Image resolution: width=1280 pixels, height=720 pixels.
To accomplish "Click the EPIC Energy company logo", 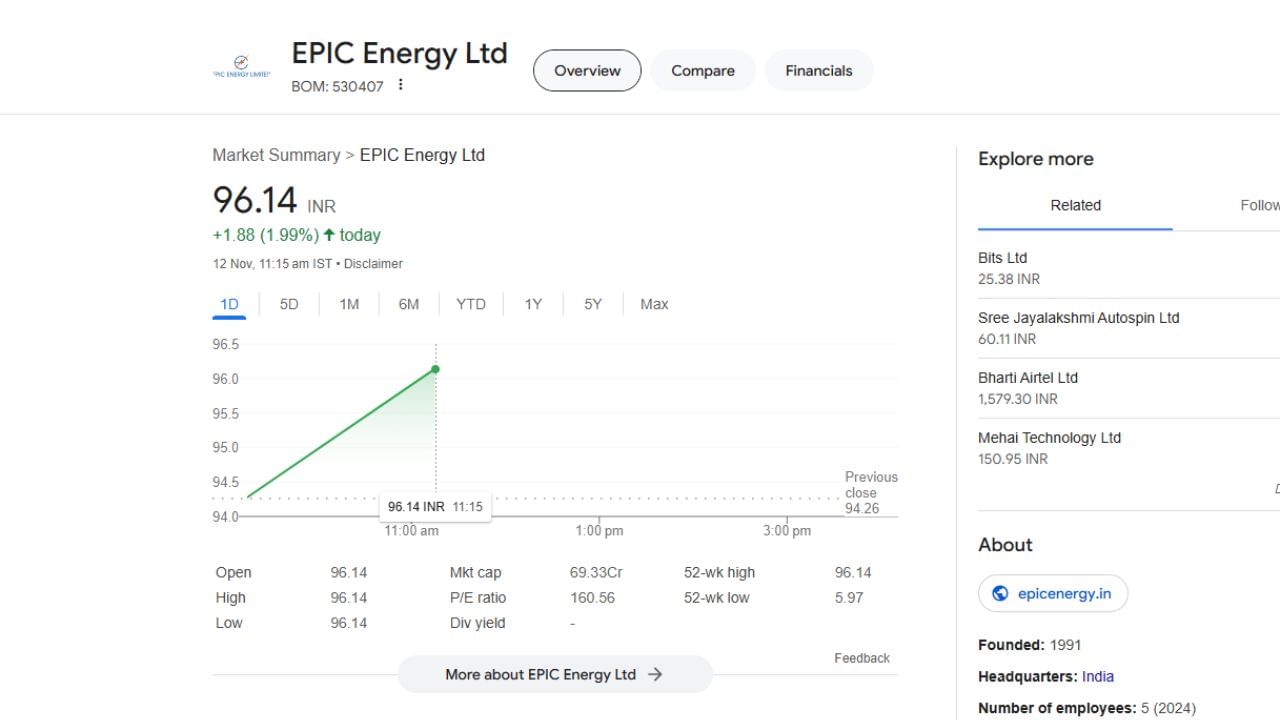I will (241, 68).
